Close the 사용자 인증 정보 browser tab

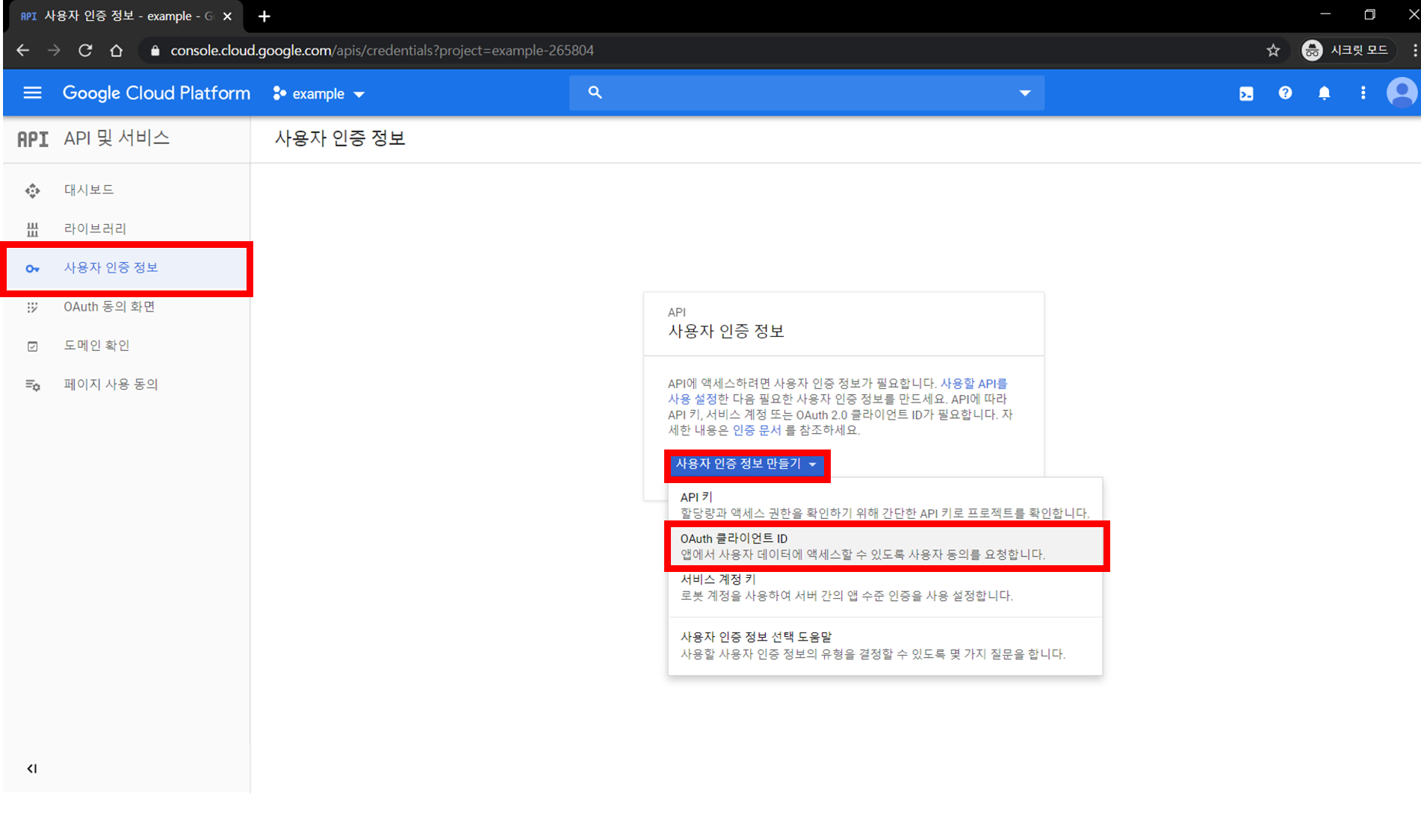[x=227, y=16]
